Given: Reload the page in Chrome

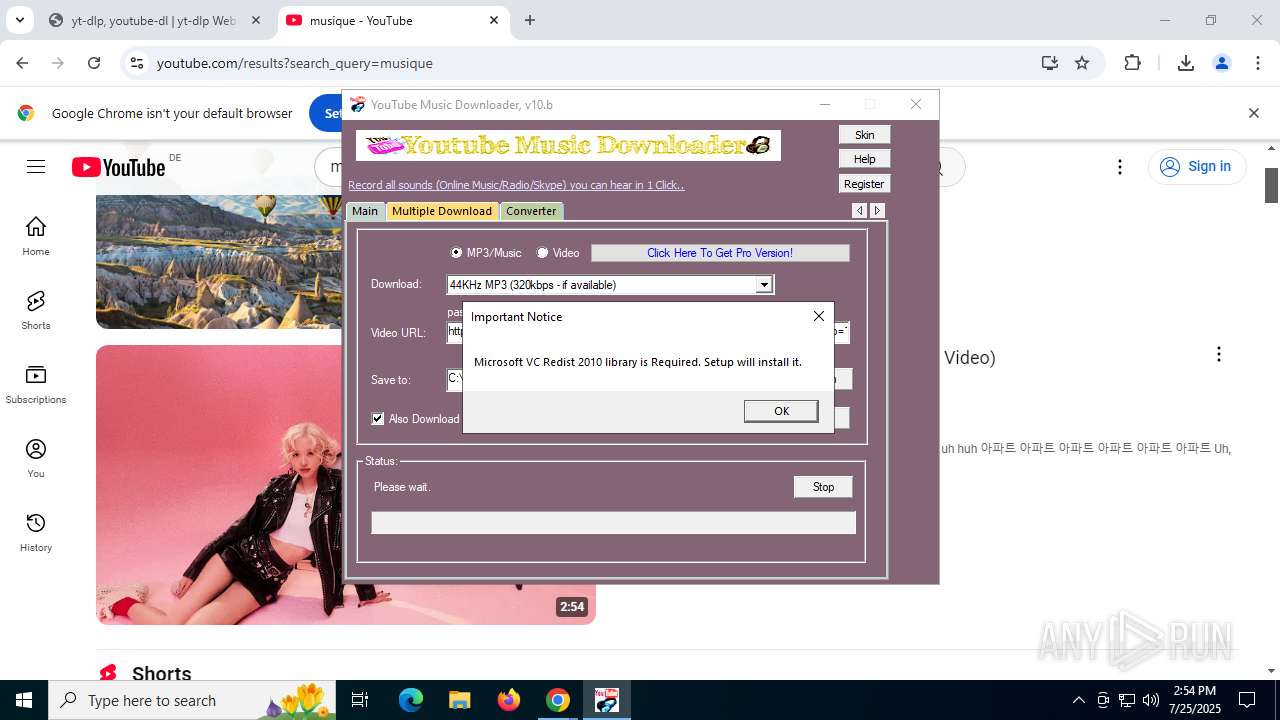Looking at the screenshot, I should tap(94, 63).
